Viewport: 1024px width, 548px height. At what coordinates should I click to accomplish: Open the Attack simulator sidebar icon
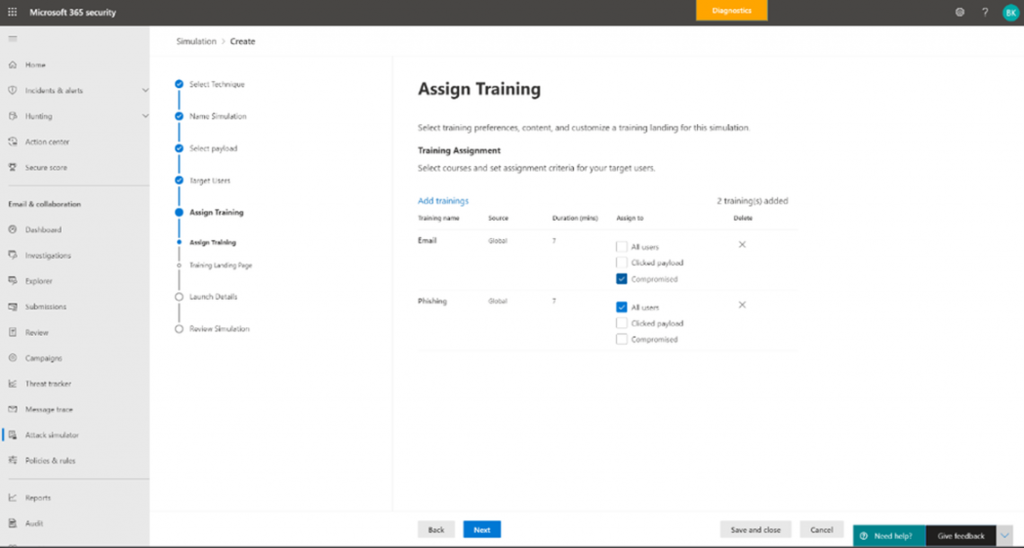click(12, 435)
